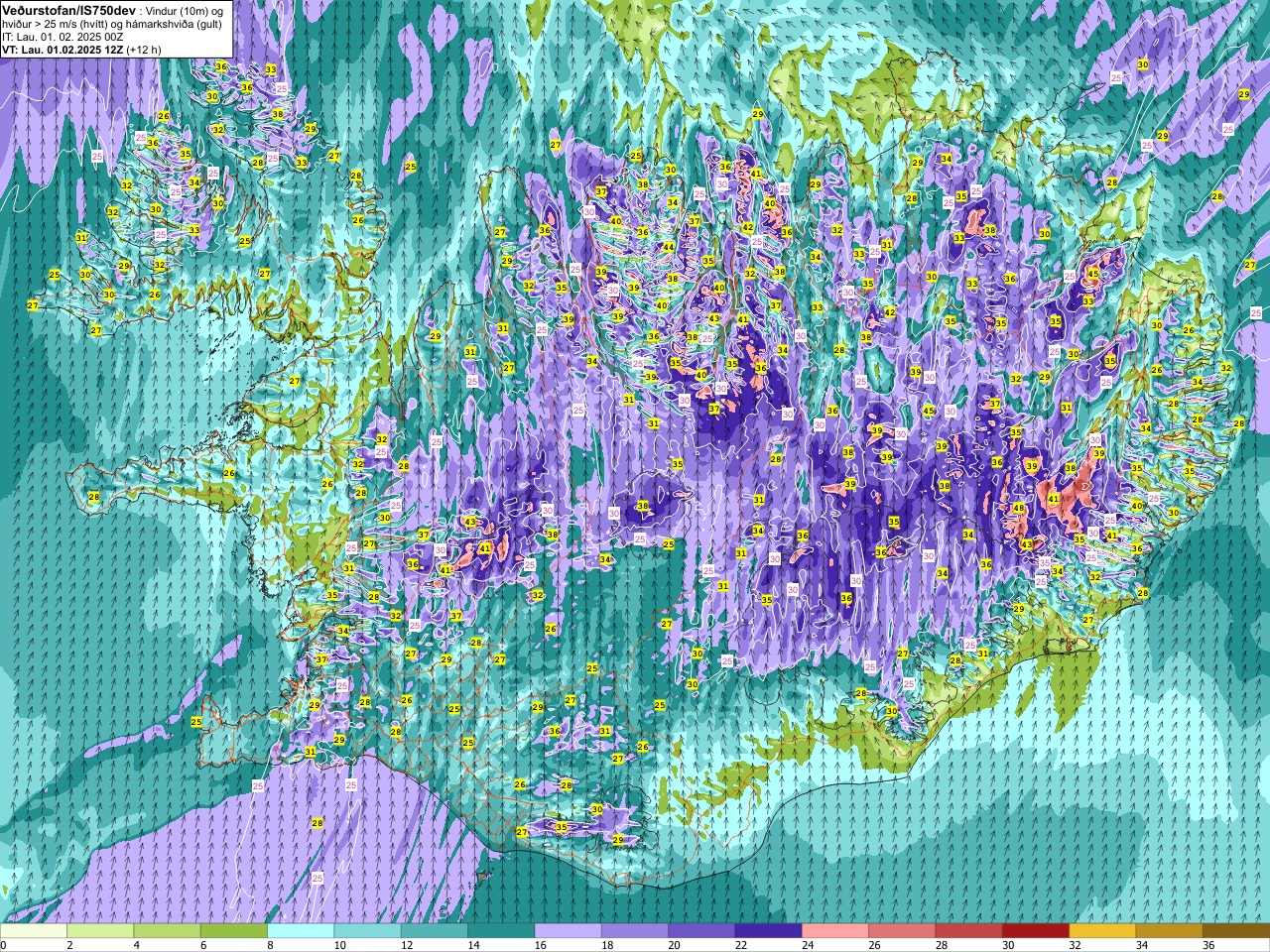Click the 16–18 m/s lavender legend swatch
Screen dimensions: 1270x952
point(568,931)
